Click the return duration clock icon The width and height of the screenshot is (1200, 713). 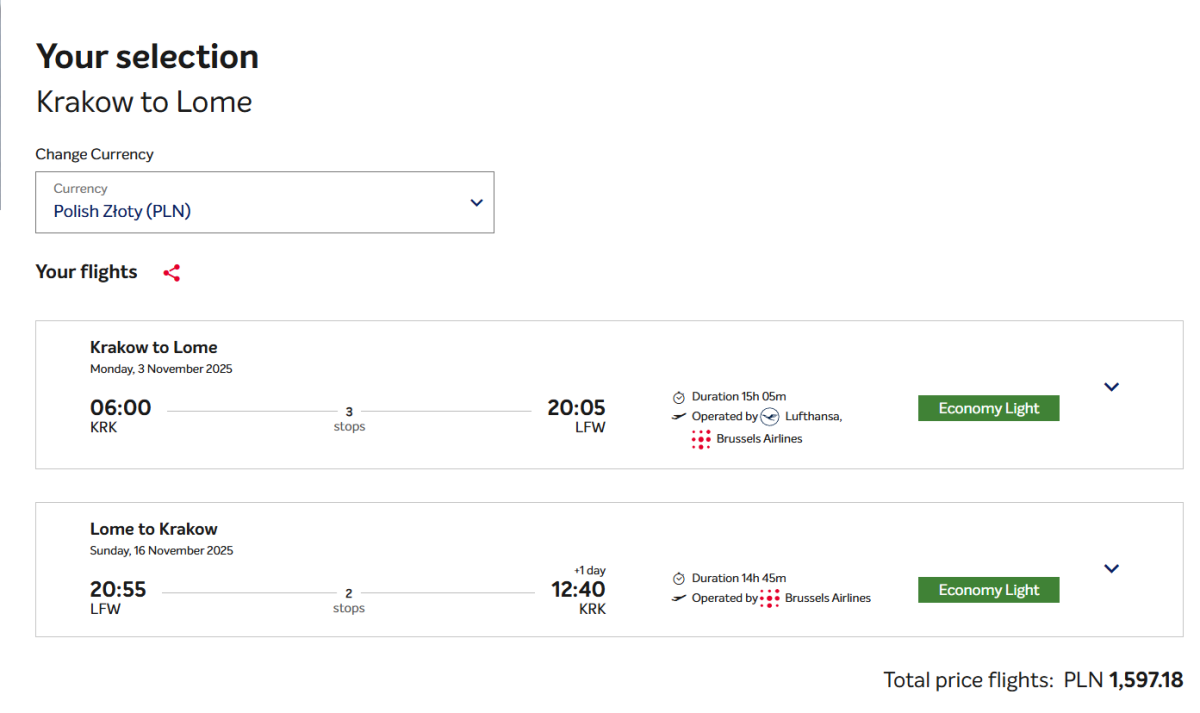679,579
